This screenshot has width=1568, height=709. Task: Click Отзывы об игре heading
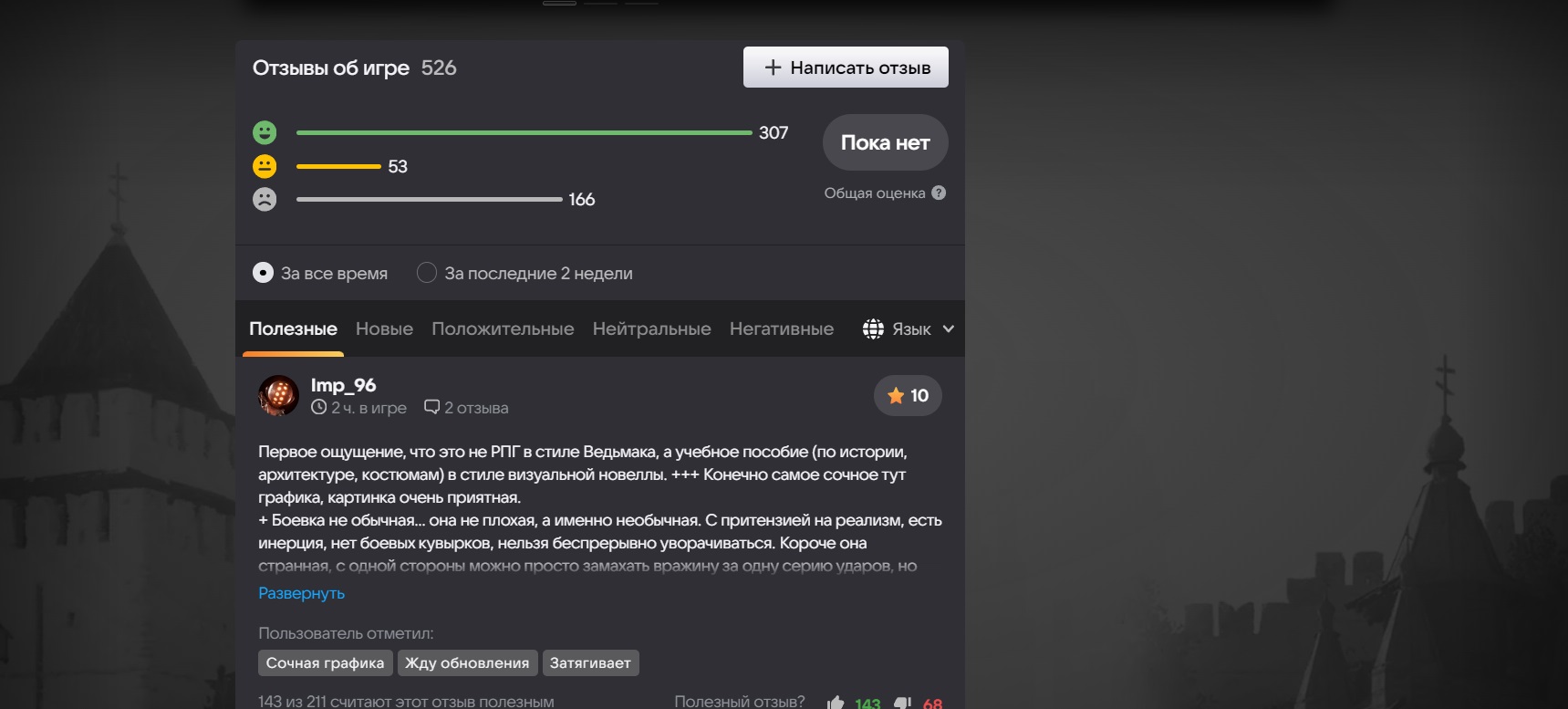[331, 68]
